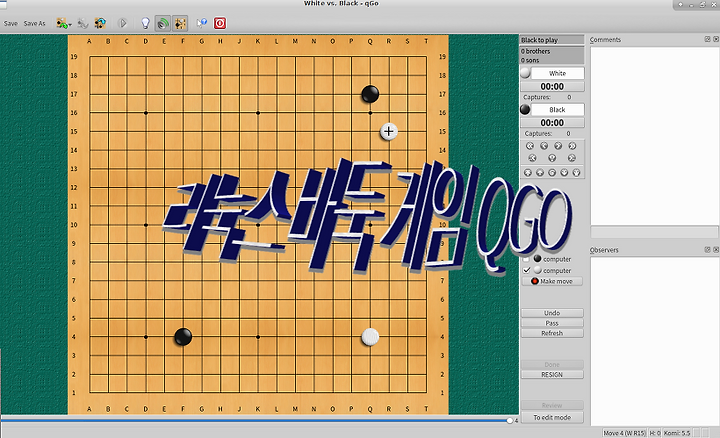Toggle the board coordinates icon
Image resolution: width=720 pixels, height=438 pixels.
(180, 23)
